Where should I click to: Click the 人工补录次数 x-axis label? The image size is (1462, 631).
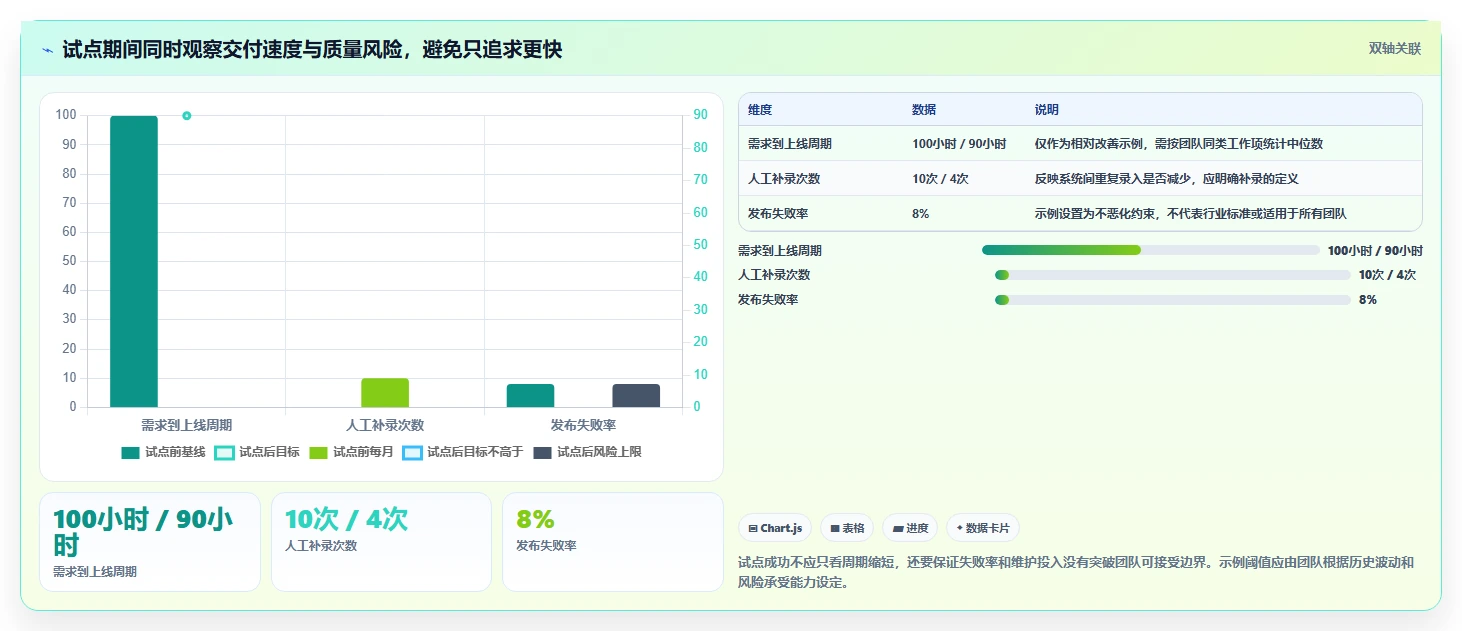coord(385,425)
